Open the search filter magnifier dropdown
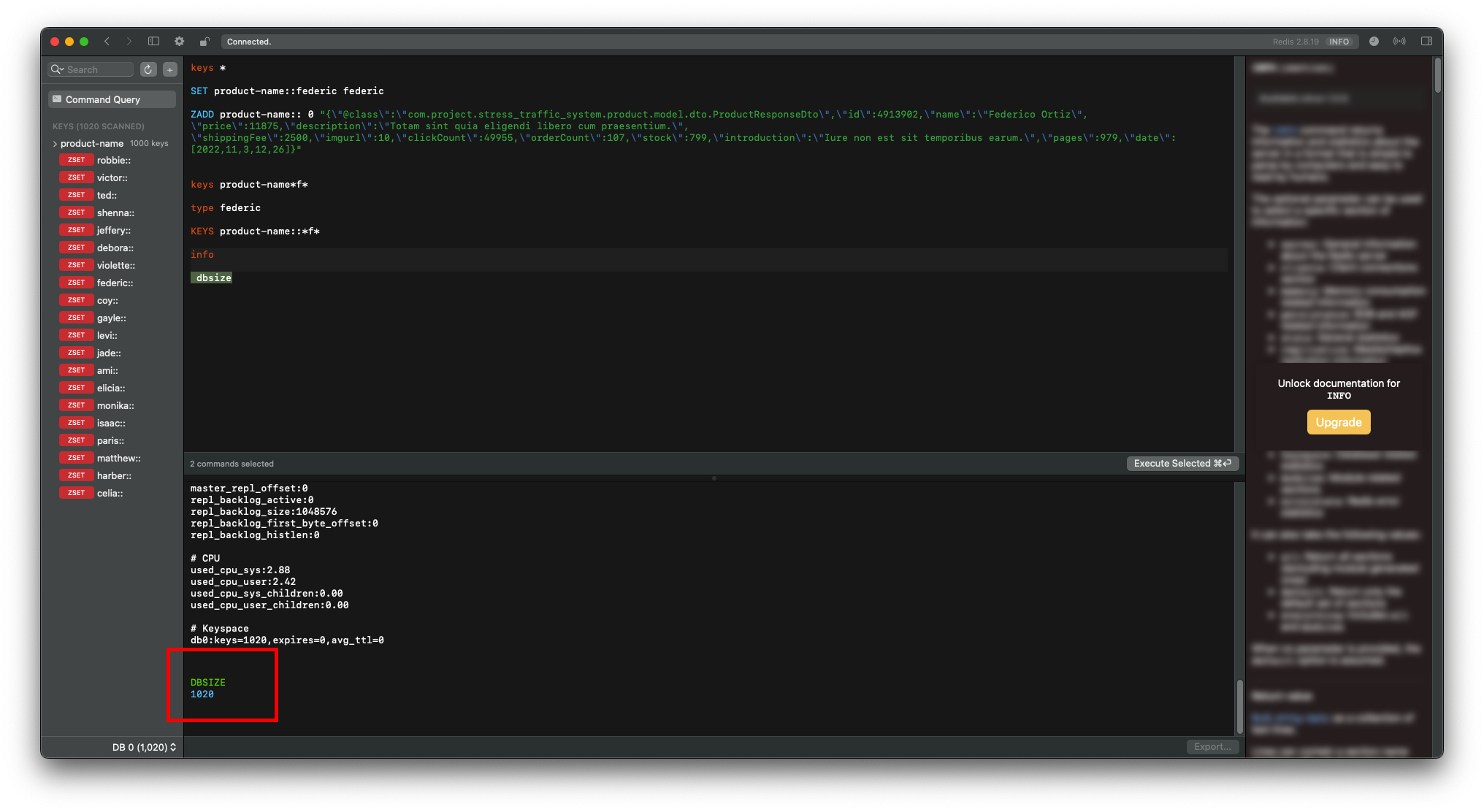The height and width of the screenshot is (812, 1484). (57, 69)
